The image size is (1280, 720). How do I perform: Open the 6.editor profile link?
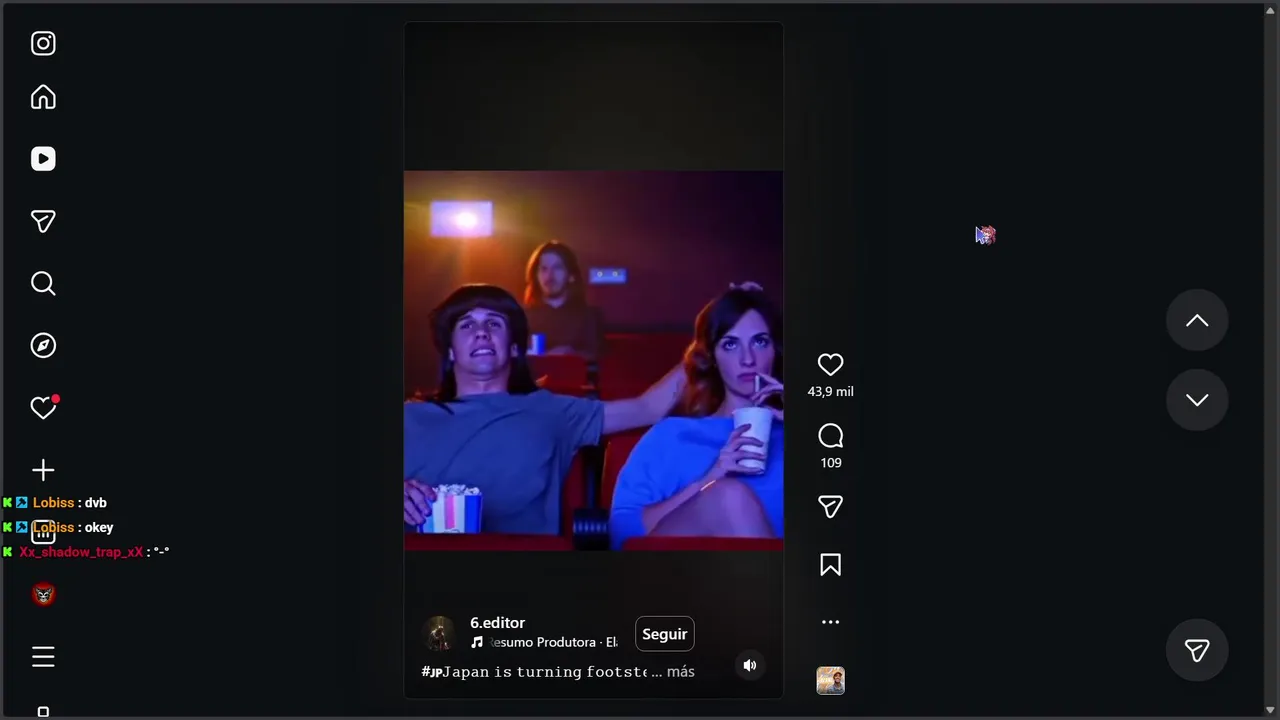coord(497,623)
